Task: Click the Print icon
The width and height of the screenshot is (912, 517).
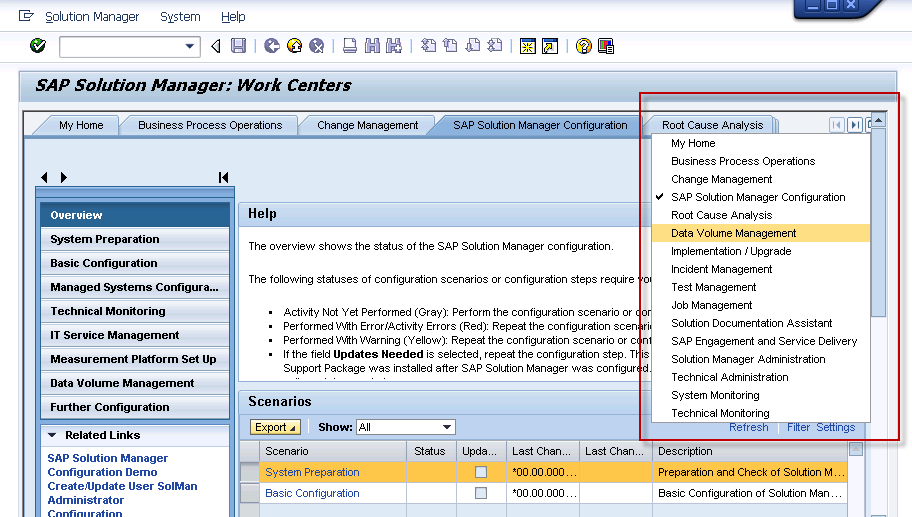Action: [x=350, y=45]
